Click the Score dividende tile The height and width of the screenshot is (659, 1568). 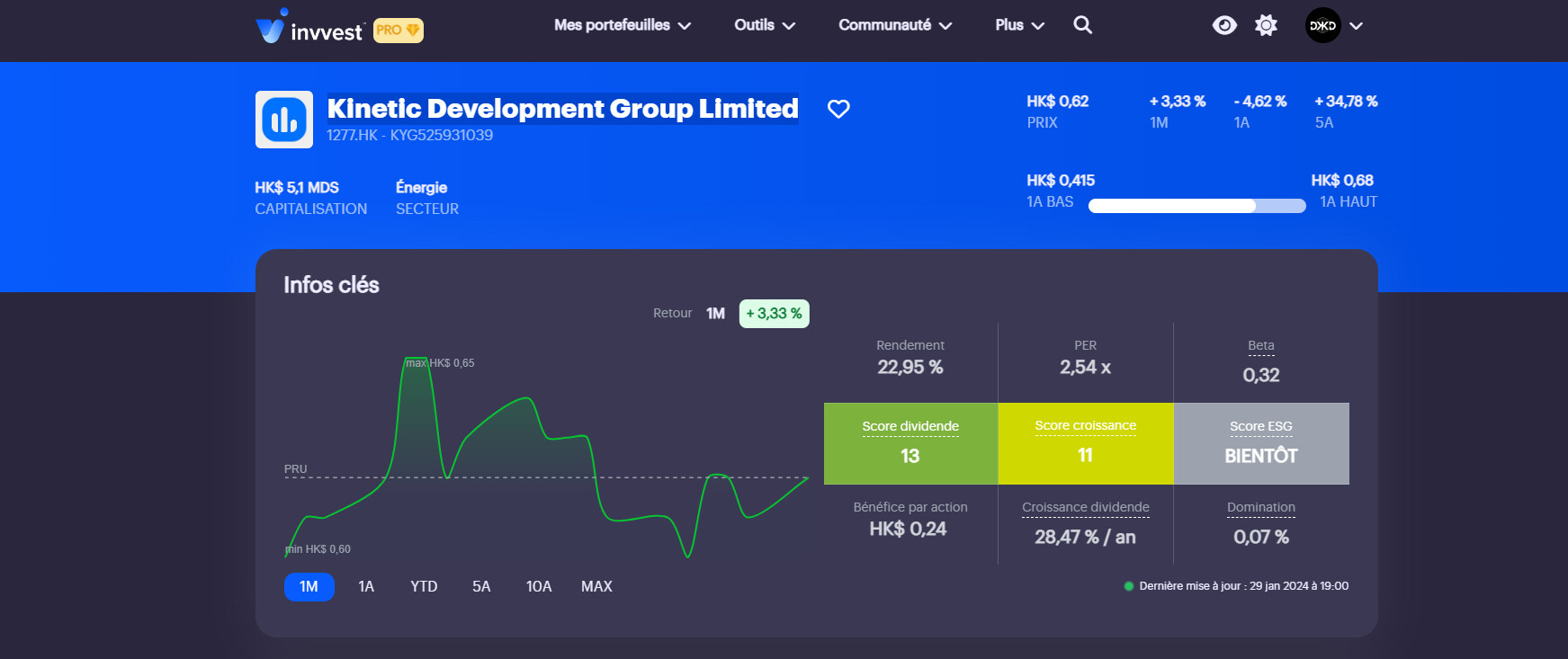click(x=910, y=443)
